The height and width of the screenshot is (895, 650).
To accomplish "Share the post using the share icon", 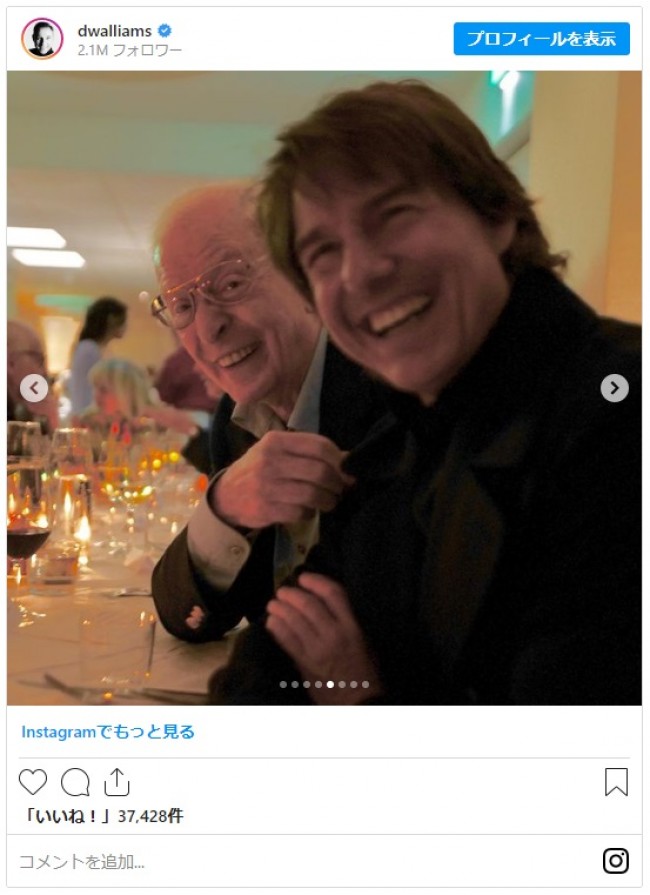I will pos(117,781).
